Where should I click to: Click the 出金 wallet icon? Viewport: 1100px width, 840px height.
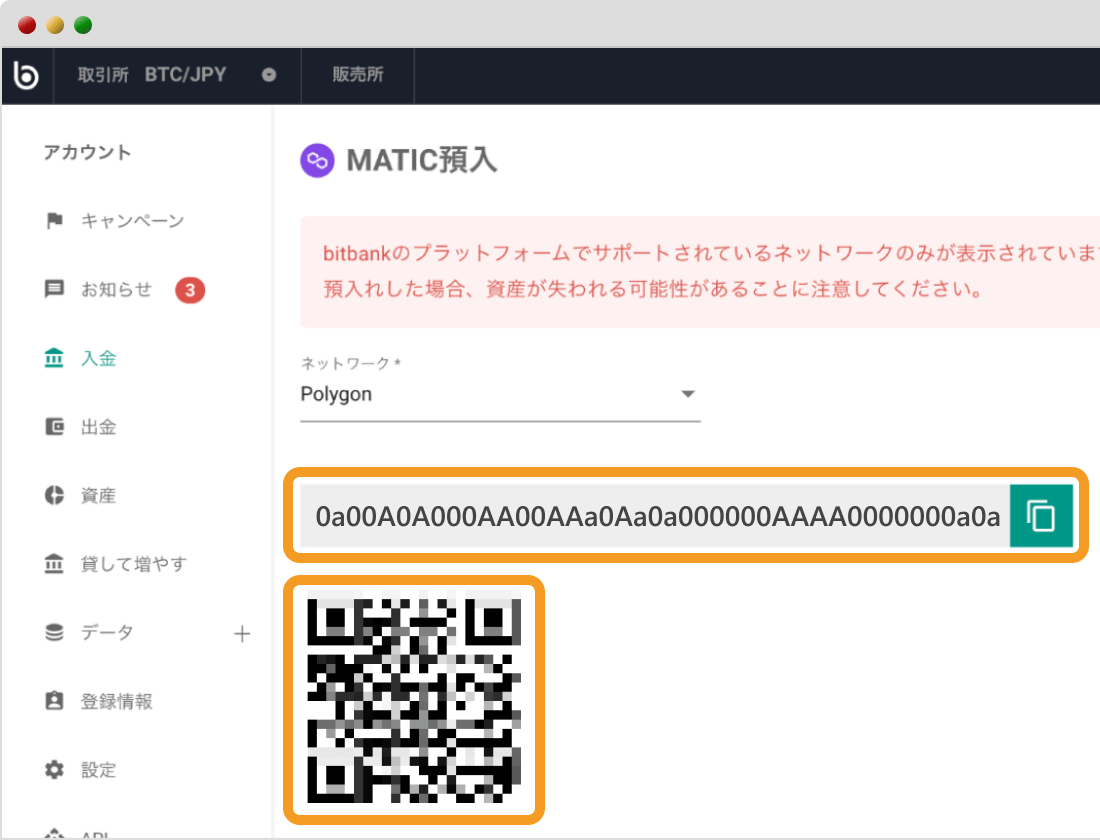click(x=54, y=427)
